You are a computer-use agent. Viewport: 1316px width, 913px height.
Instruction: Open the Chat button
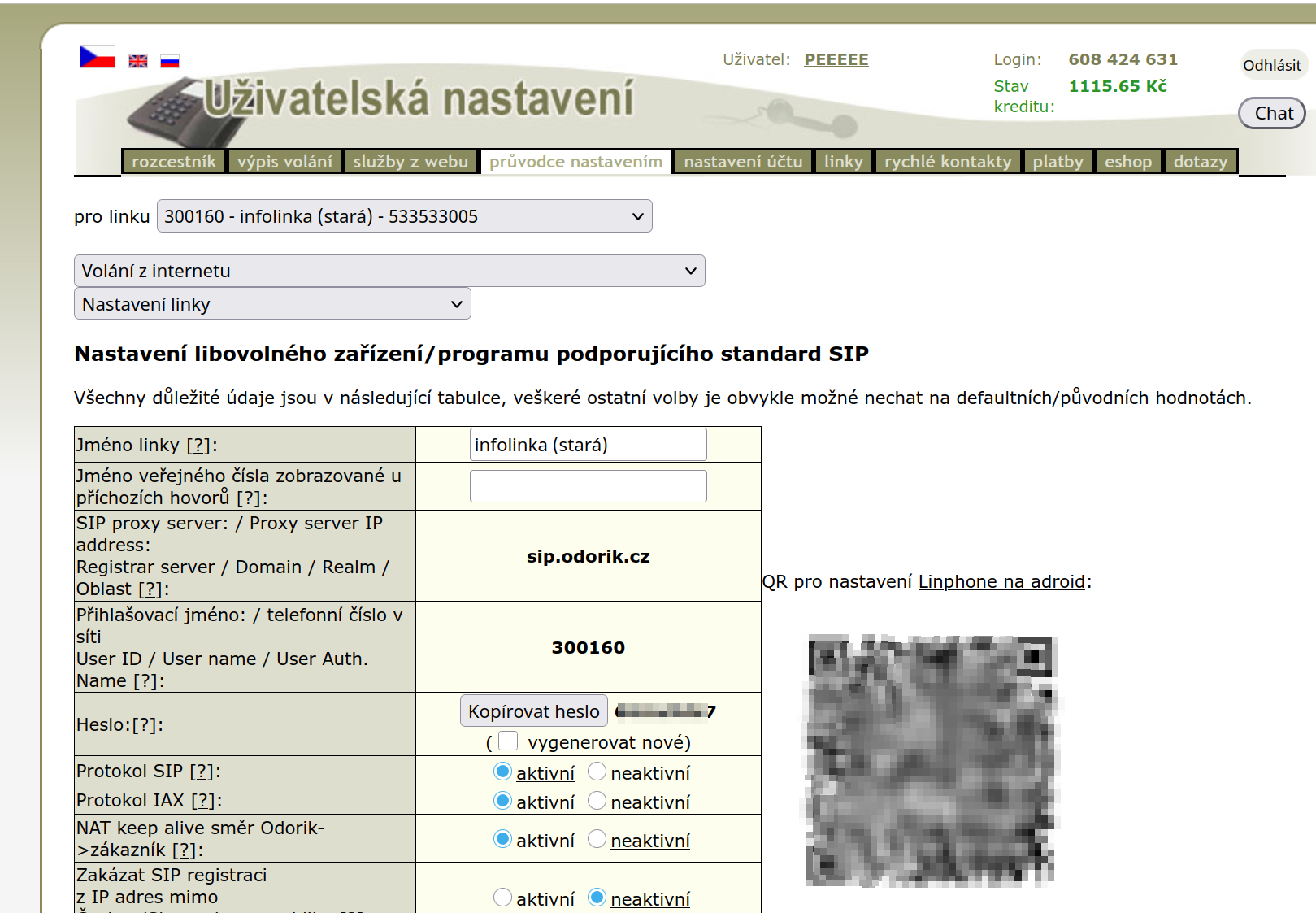1272,114
